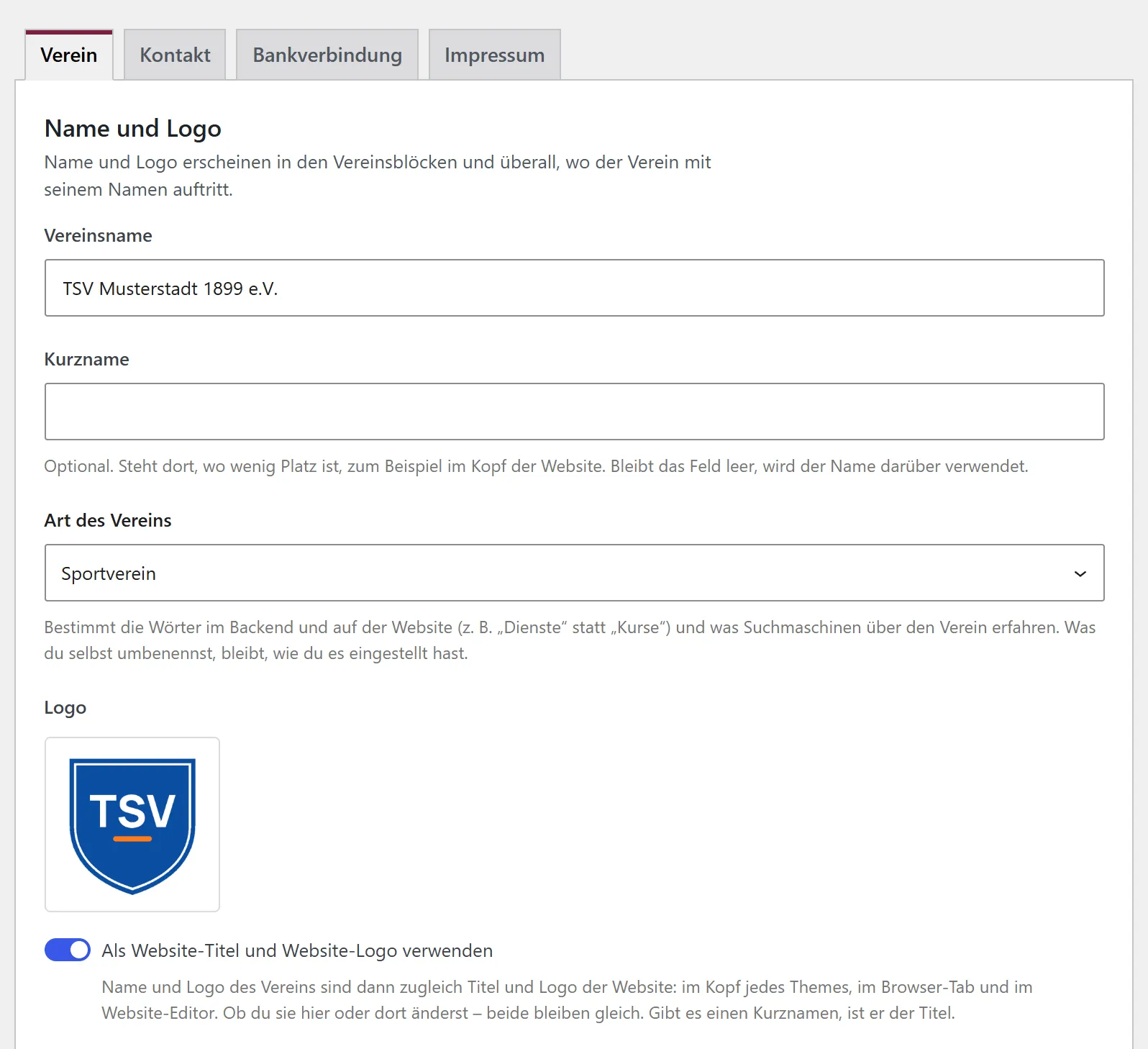The width and height of the screenshot is (1148, 1049).
Task: Click the help text starting "Bestimmt die Wörter"
Action: coord(570,640)
